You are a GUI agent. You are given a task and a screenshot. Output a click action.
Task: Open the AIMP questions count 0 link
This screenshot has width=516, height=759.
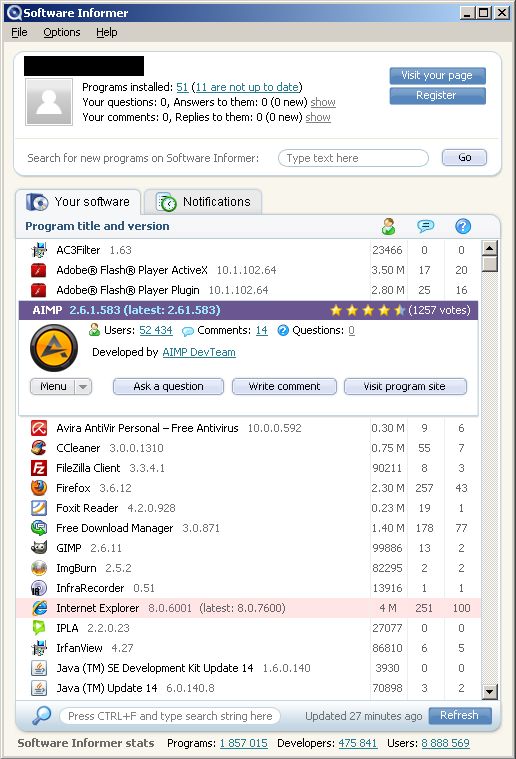click(x=351, y=330)
